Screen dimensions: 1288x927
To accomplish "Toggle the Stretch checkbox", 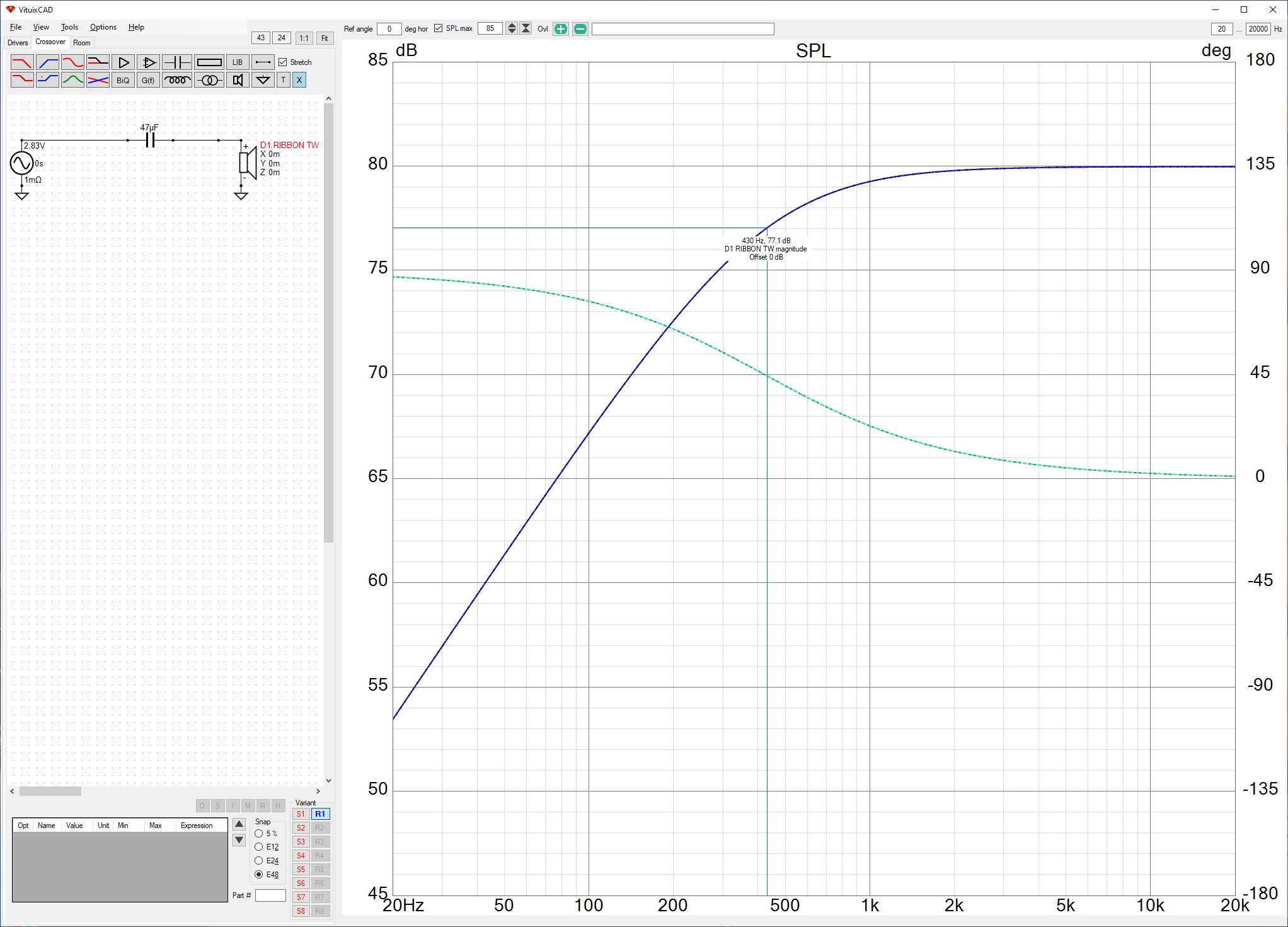I will coord(283,62).
